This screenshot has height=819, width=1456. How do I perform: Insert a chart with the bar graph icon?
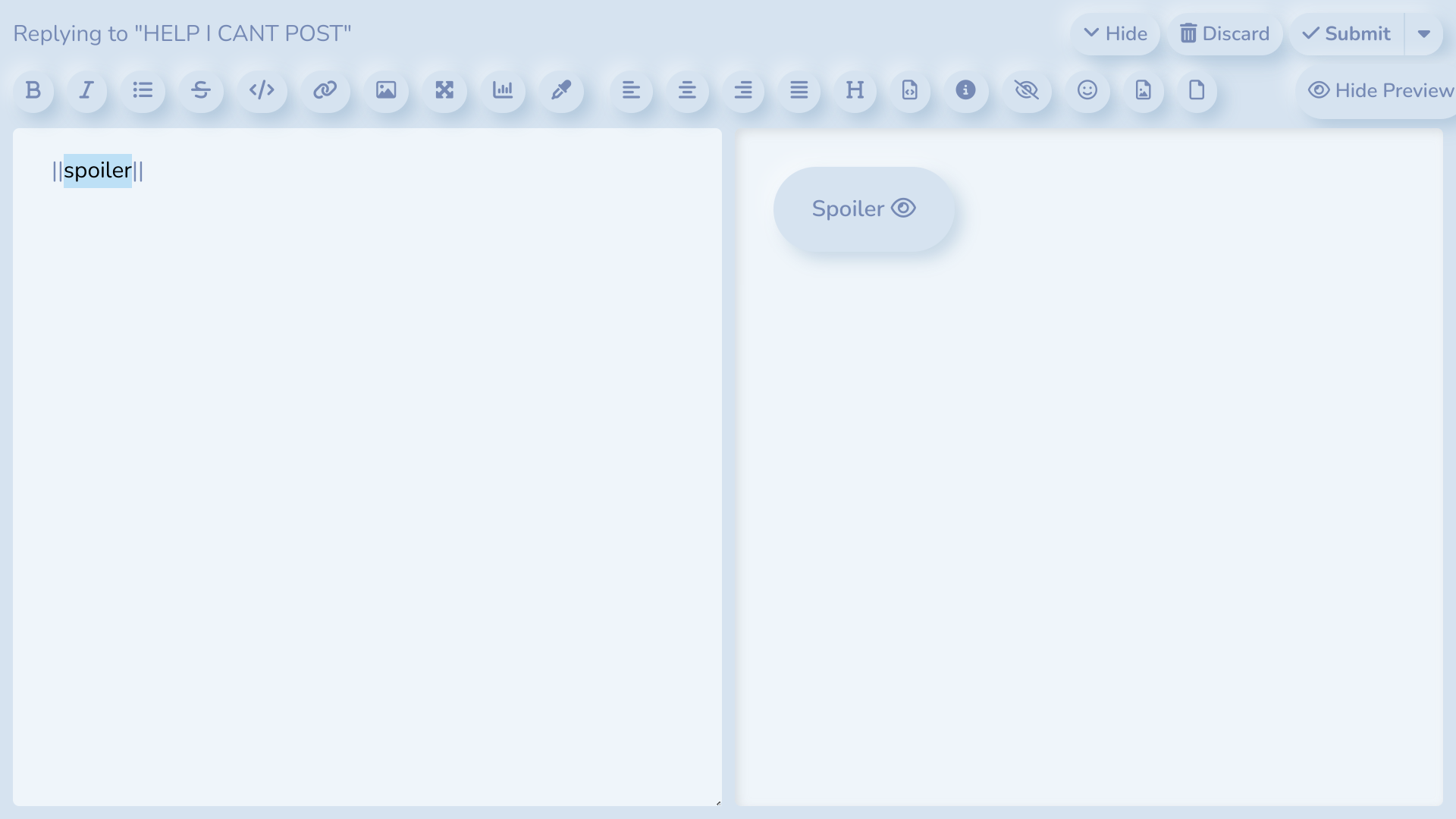(x=503, y=90)
